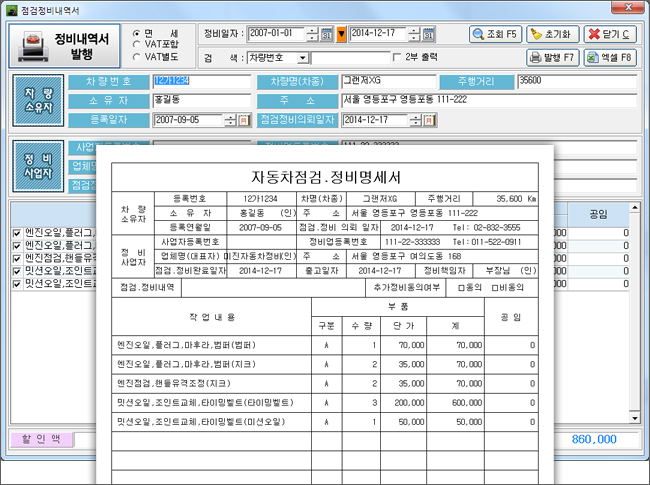Click the 차량 소유자 section icon

(x=39, y=100)
